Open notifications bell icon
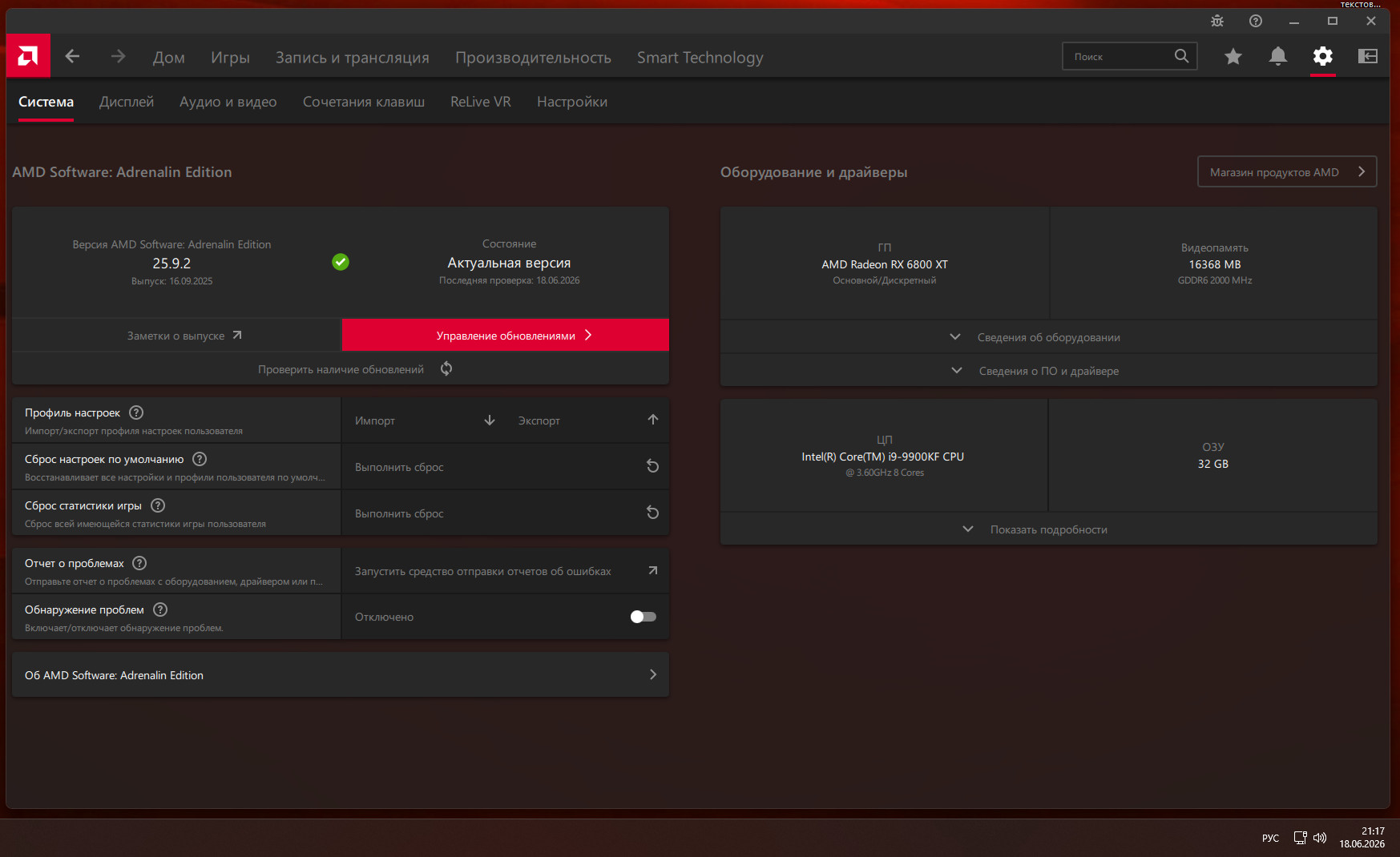 (1278, 56)
